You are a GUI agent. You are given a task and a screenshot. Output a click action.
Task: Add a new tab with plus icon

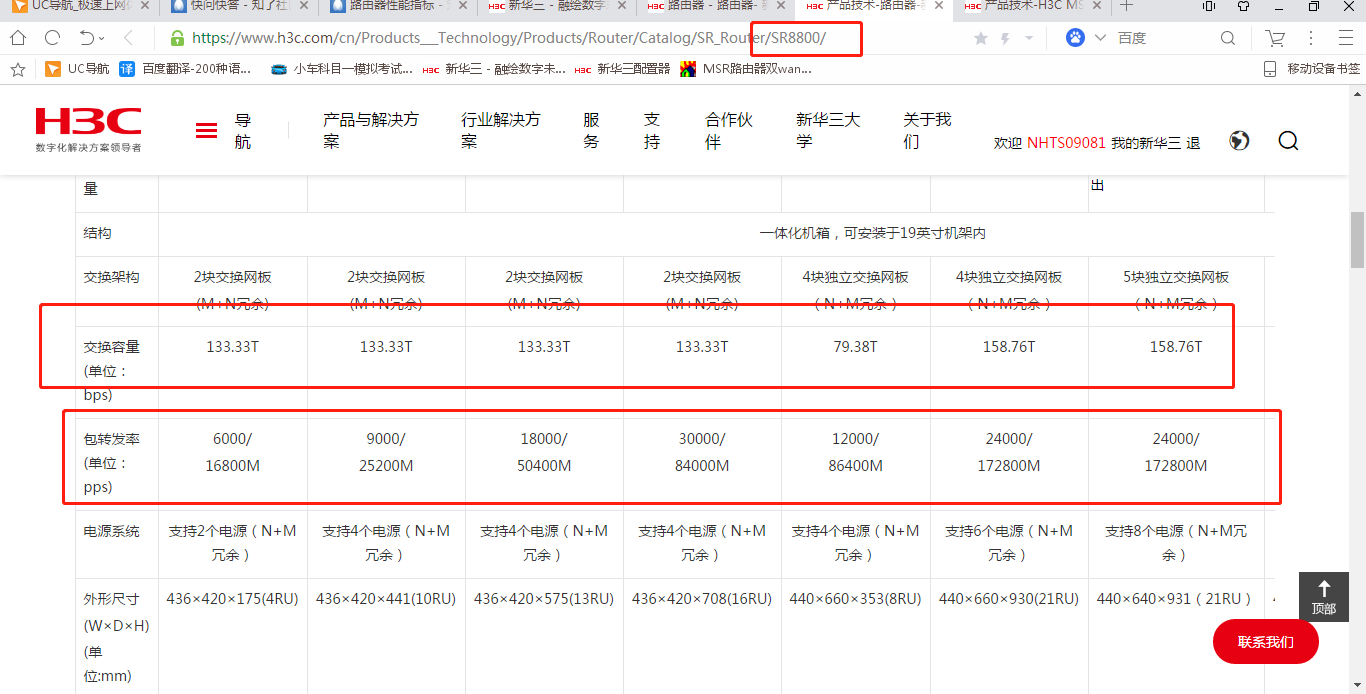click(x=1126, y=6)
